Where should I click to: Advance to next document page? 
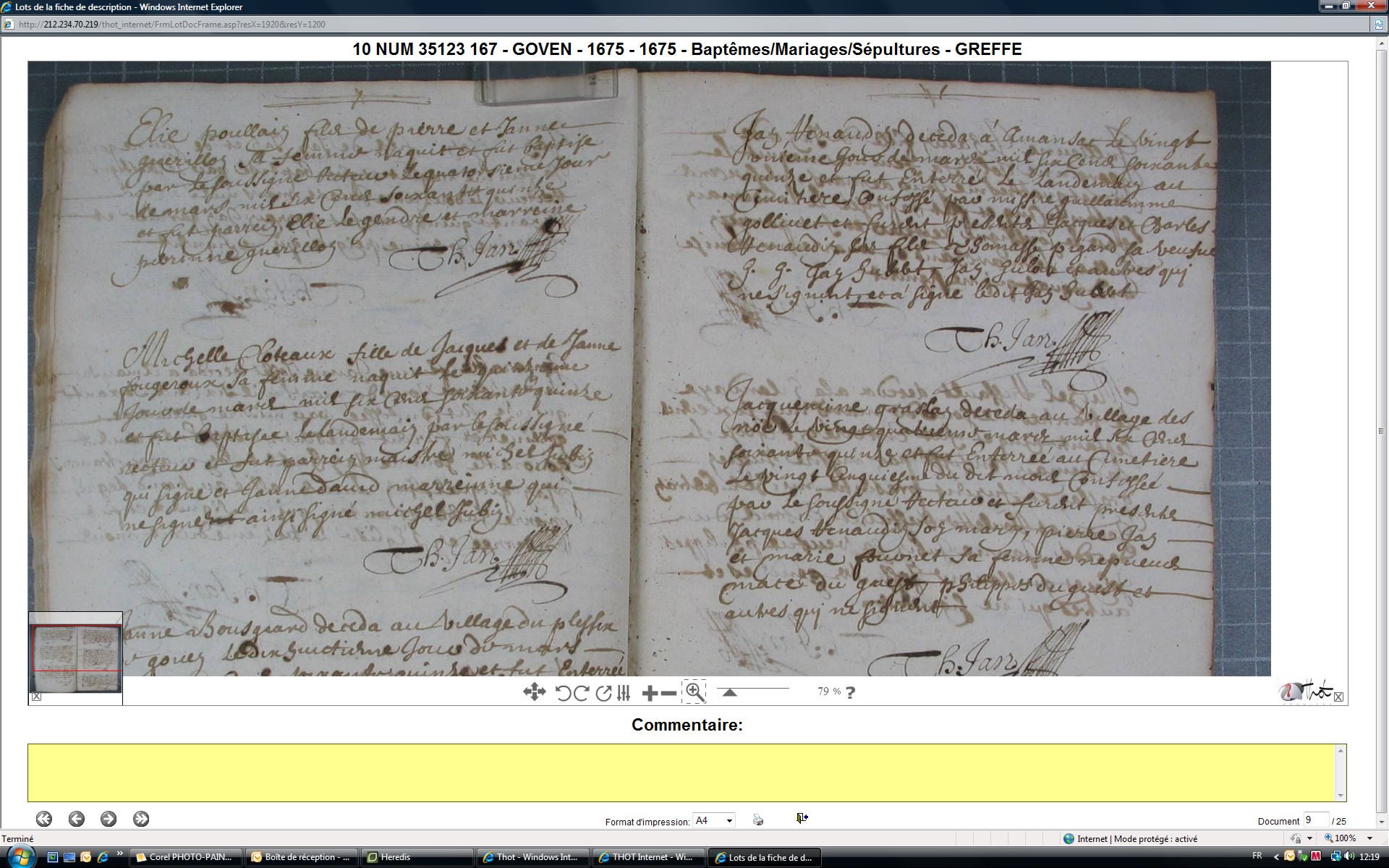click(x=109, y=819)
